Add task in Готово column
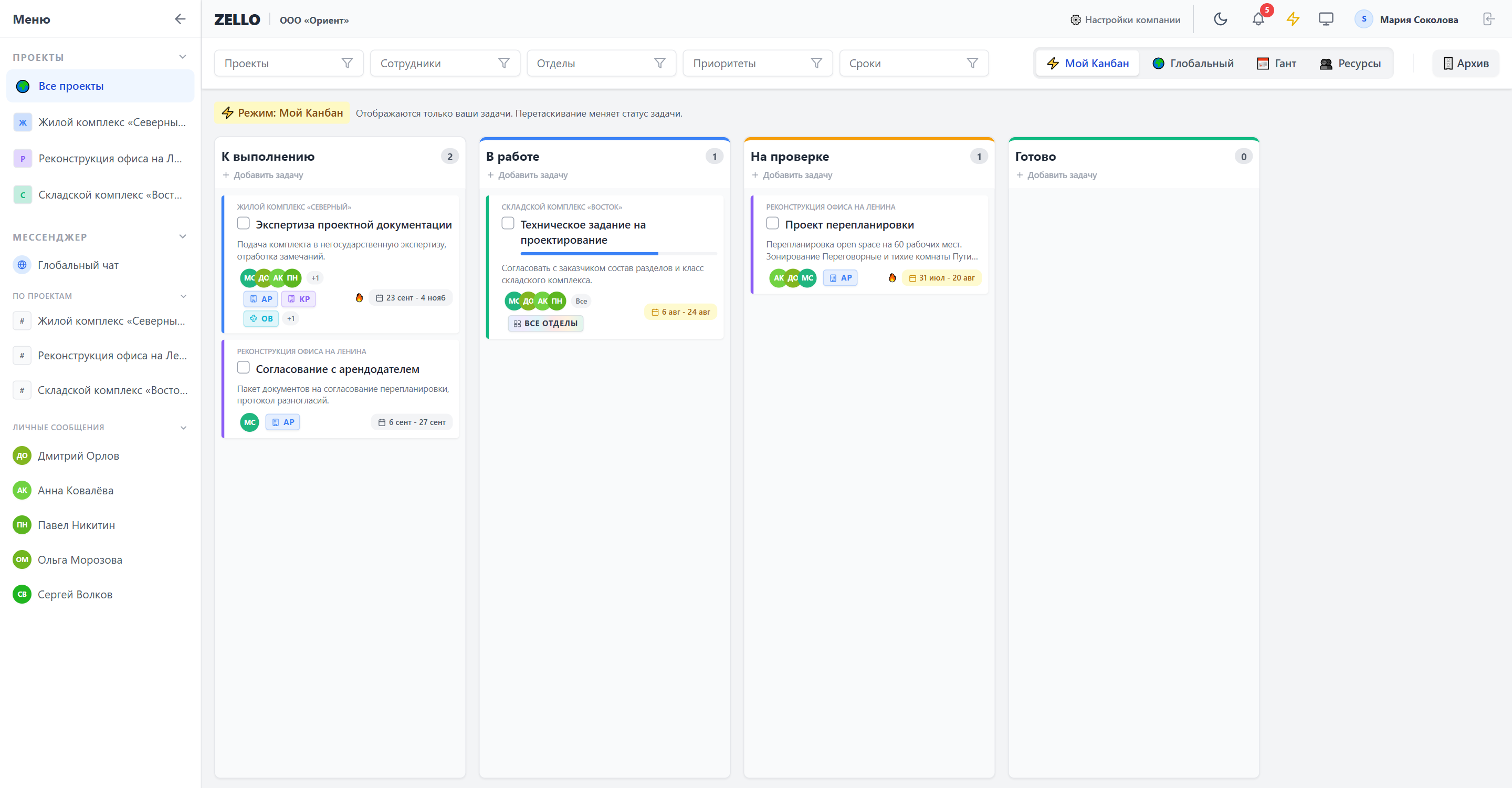This screenshot has height=788, width=1512. click(x=1056, y=175)
